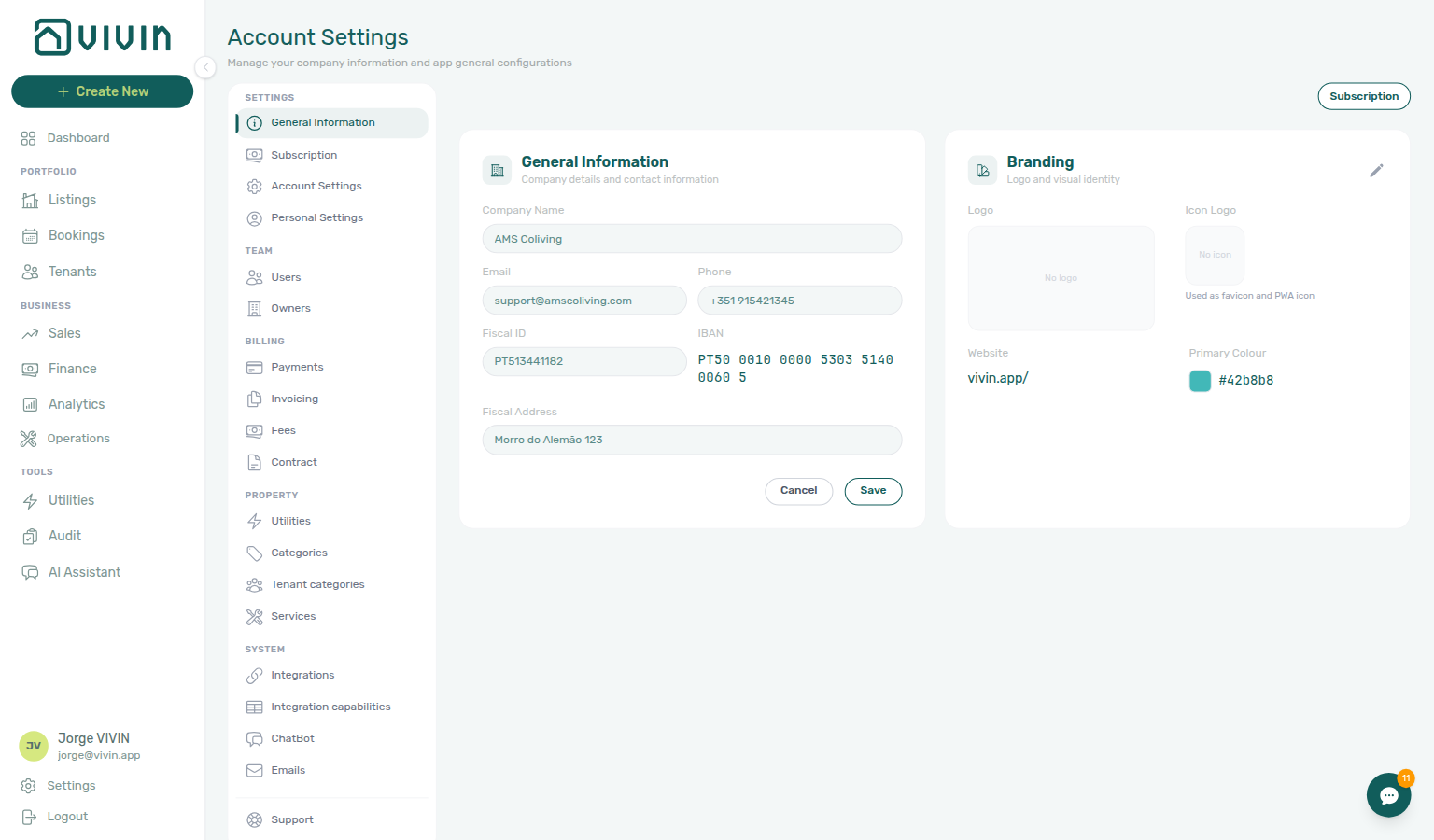Click the JV user avatar
Screen dimensions: 1434x840
34,746
